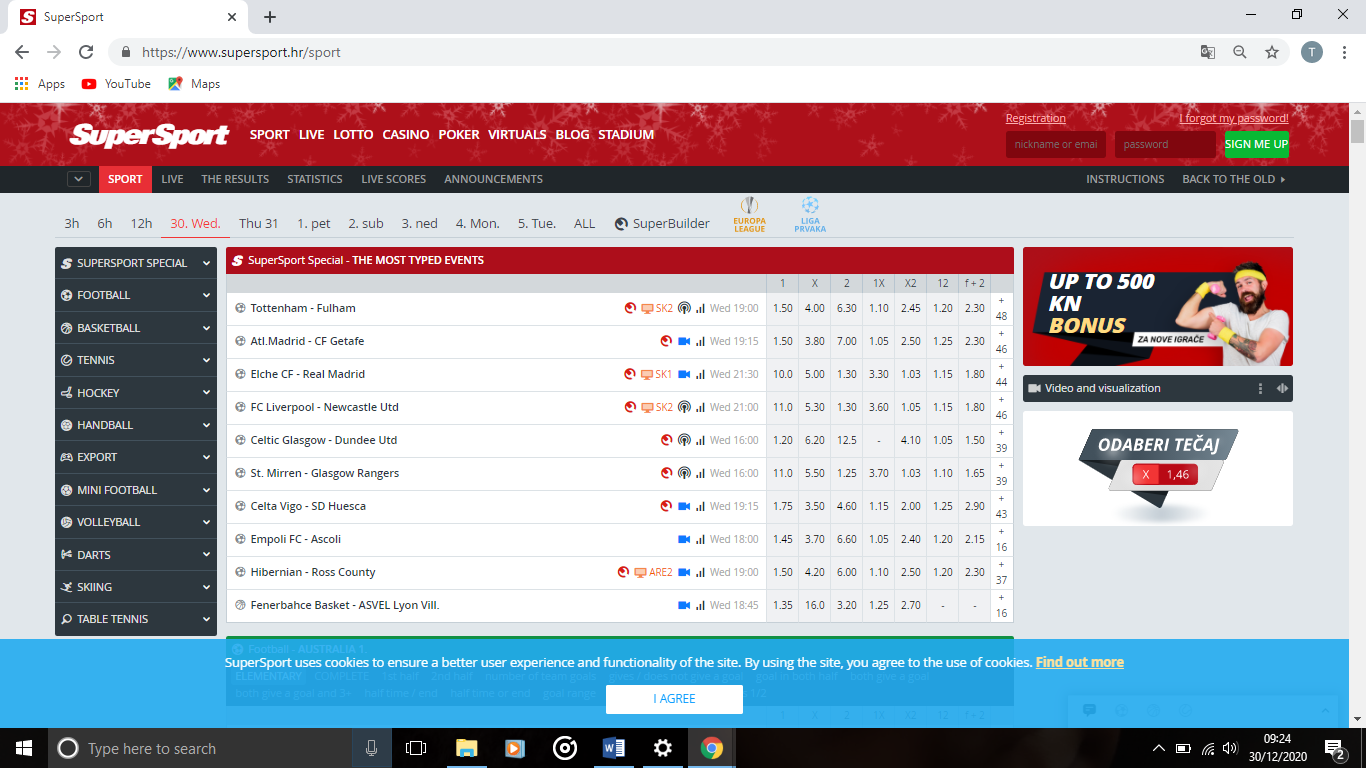Open three-dot options in Video and visualization panel

(1261, 388)
